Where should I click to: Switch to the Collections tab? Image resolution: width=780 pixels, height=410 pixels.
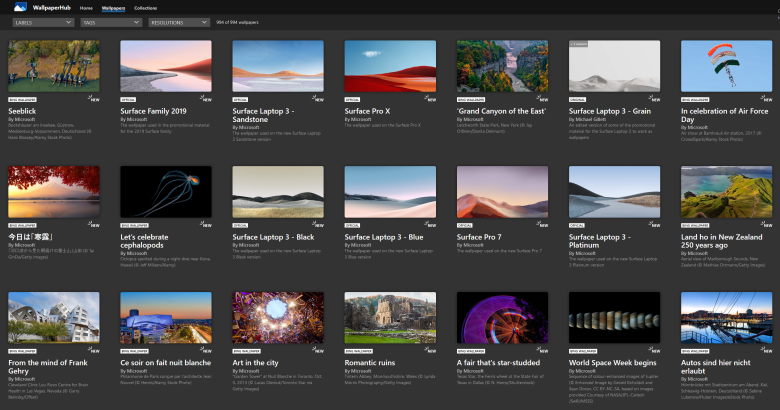[146, 7]
